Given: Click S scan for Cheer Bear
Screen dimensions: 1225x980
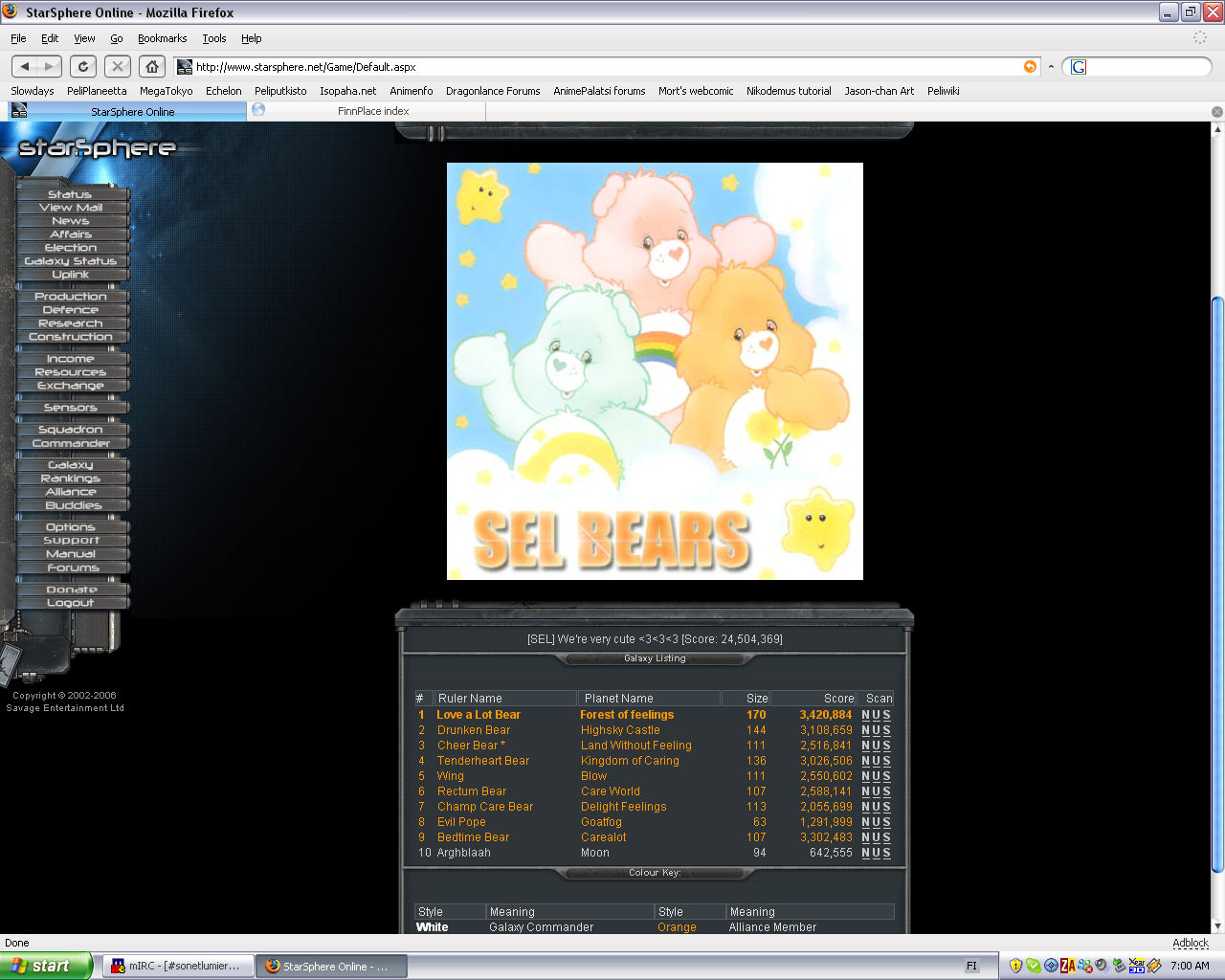Looking at the screenshot, I should coord(886,746).
